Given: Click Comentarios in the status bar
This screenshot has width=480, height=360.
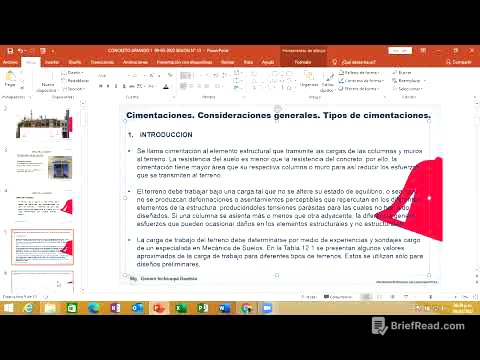Looking at the screenshot, I should point(338,296).
